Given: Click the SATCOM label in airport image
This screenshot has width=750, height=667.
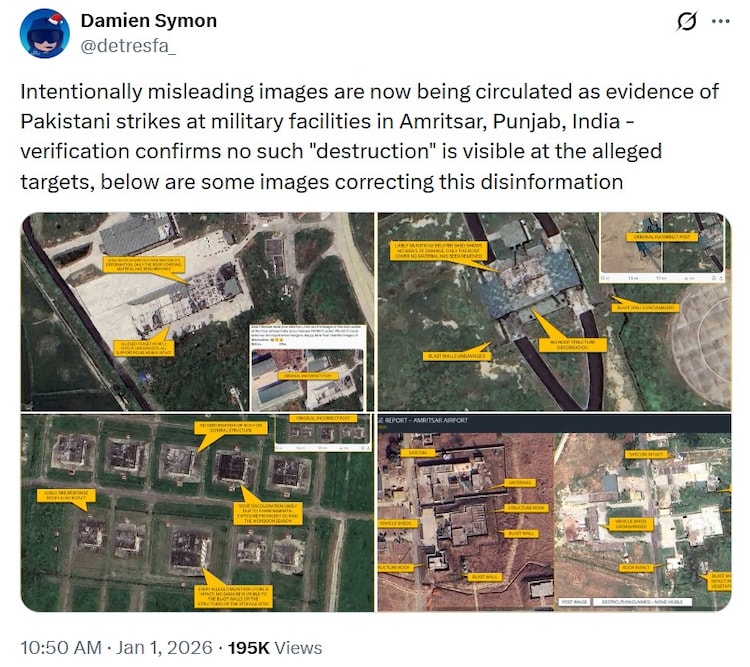Looking at the screenshot, I should (416, 453).
